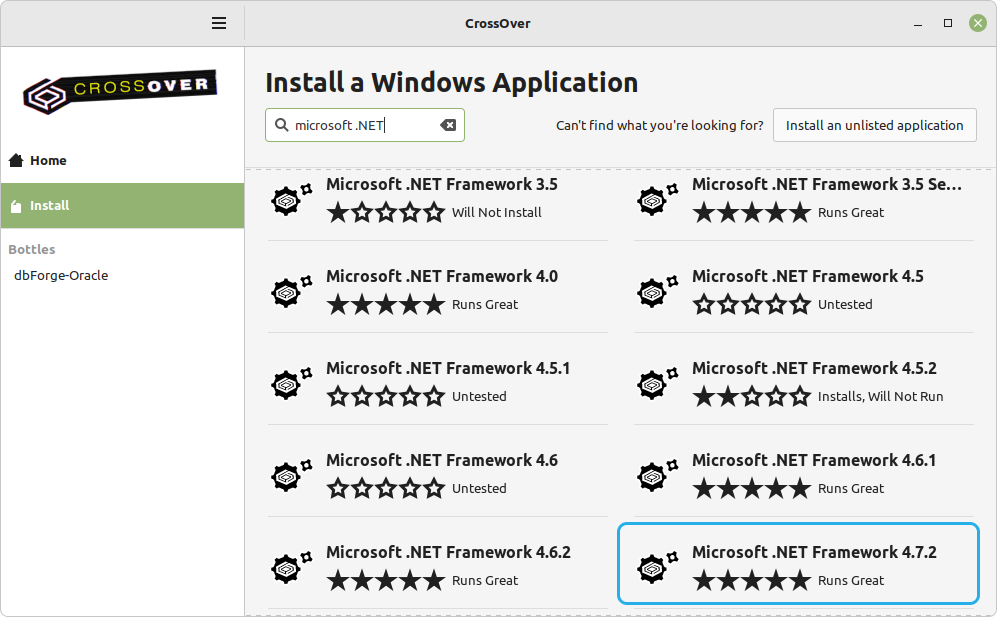Select Microsoft .NET Framework 4.6.2 title
This screenshot has height=617, width=997.
tap(448, 552)
